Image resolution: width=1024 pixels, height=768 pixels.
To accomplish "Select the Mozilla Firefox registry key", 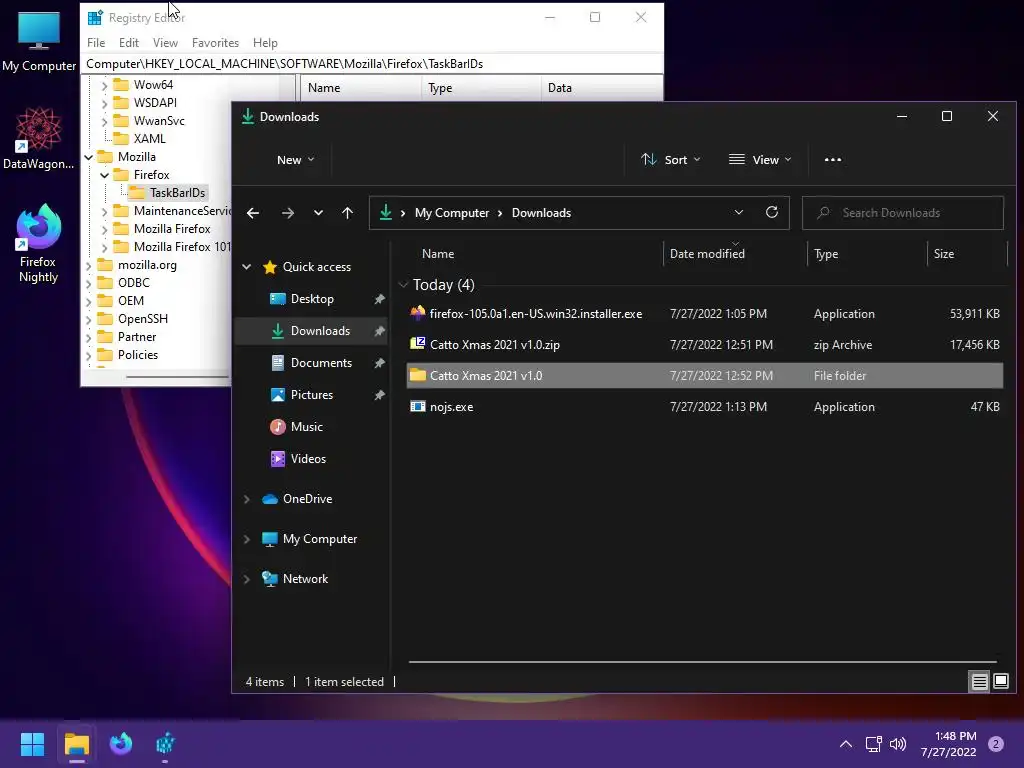I will (x=172, y=229).
